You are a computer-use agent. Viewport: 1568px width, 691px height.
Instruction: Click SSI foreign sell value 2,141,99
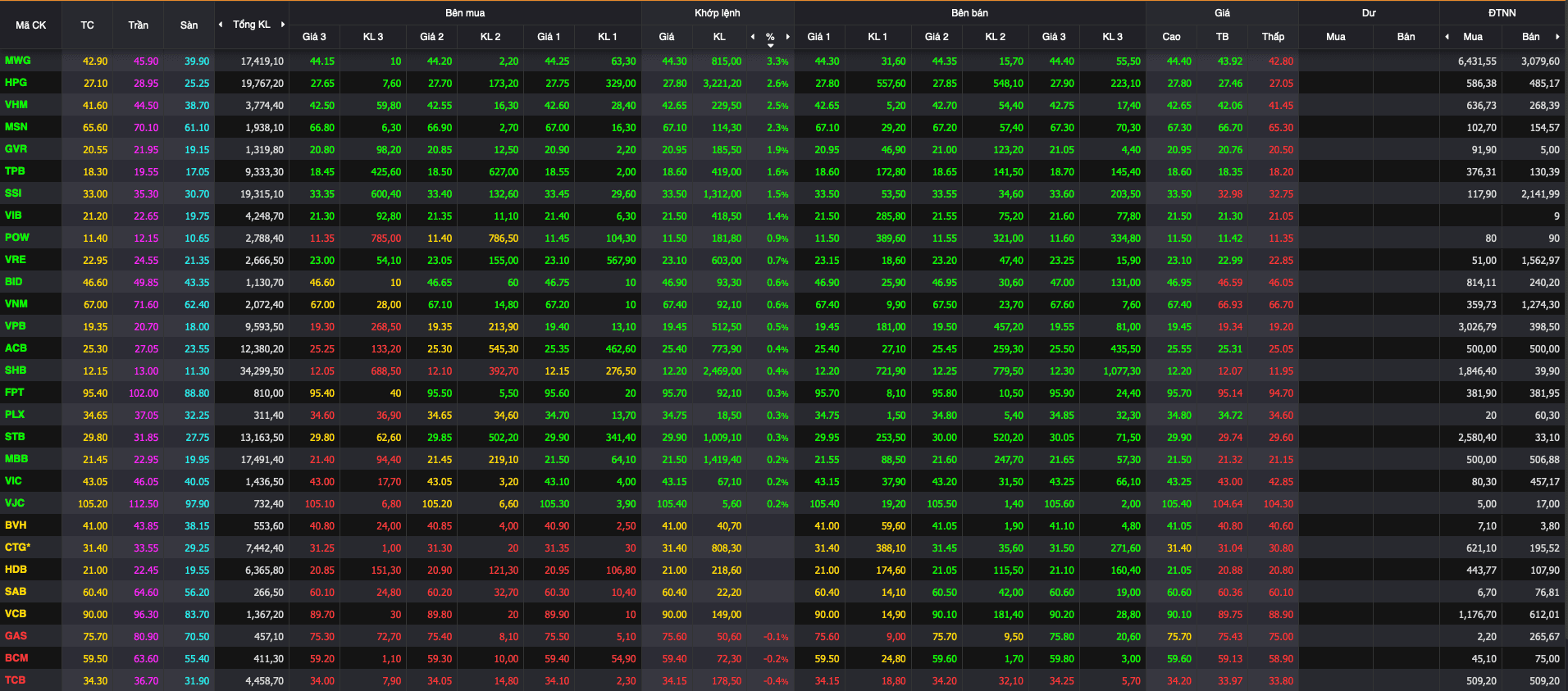coord(1540,194)
